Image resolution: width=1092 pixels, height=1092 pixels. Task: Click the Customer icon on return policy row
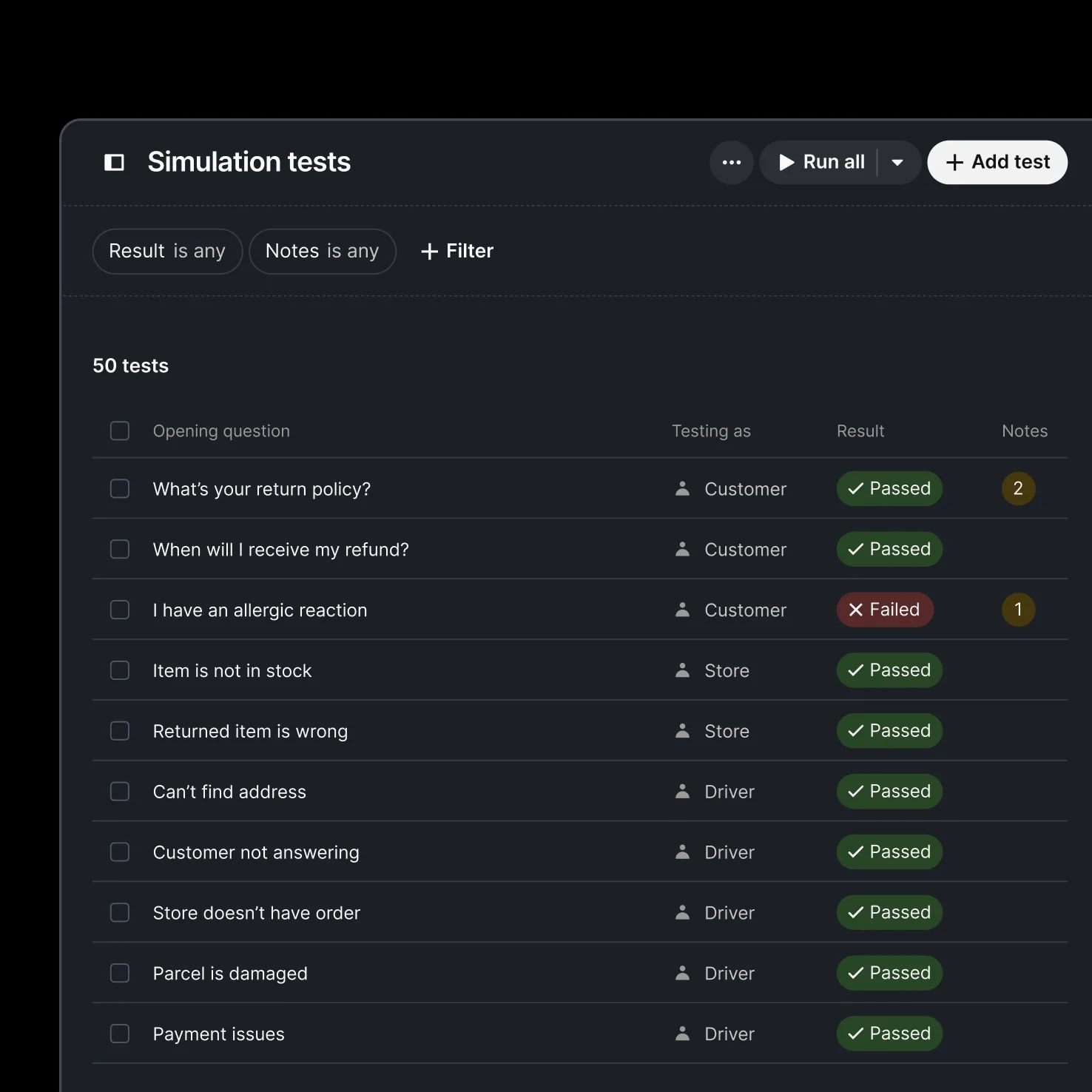pyautogui.click(x=682, y=489)
